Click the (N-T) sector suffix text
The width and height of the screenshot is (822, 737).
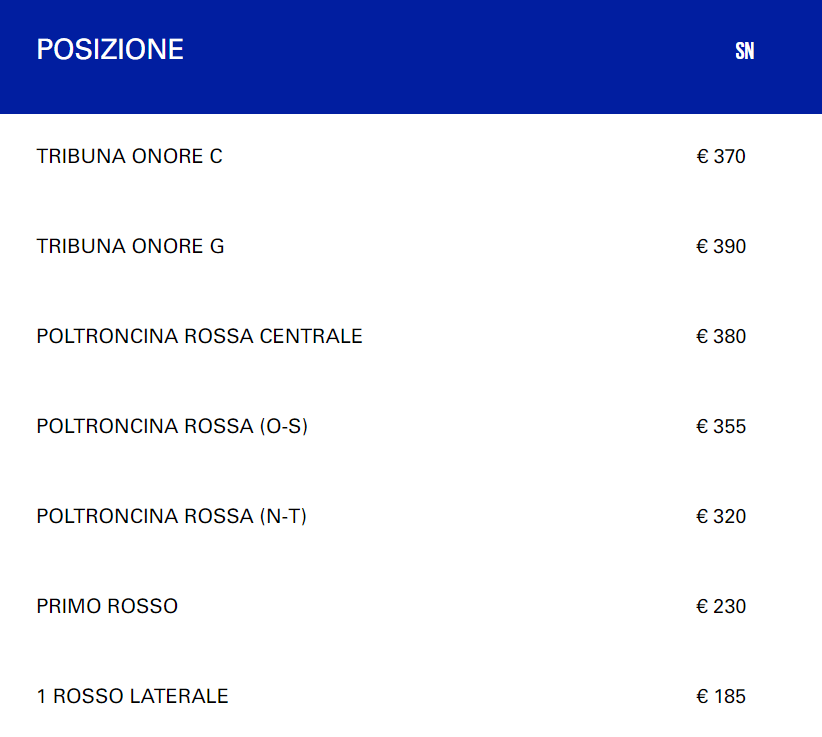click(x=283, y=517)
